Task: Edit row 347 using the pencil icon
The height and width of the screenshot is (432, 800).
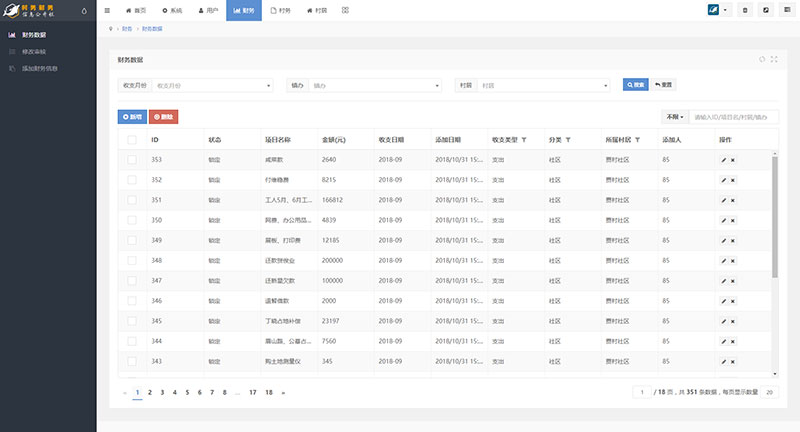Action: coord(723,281)
